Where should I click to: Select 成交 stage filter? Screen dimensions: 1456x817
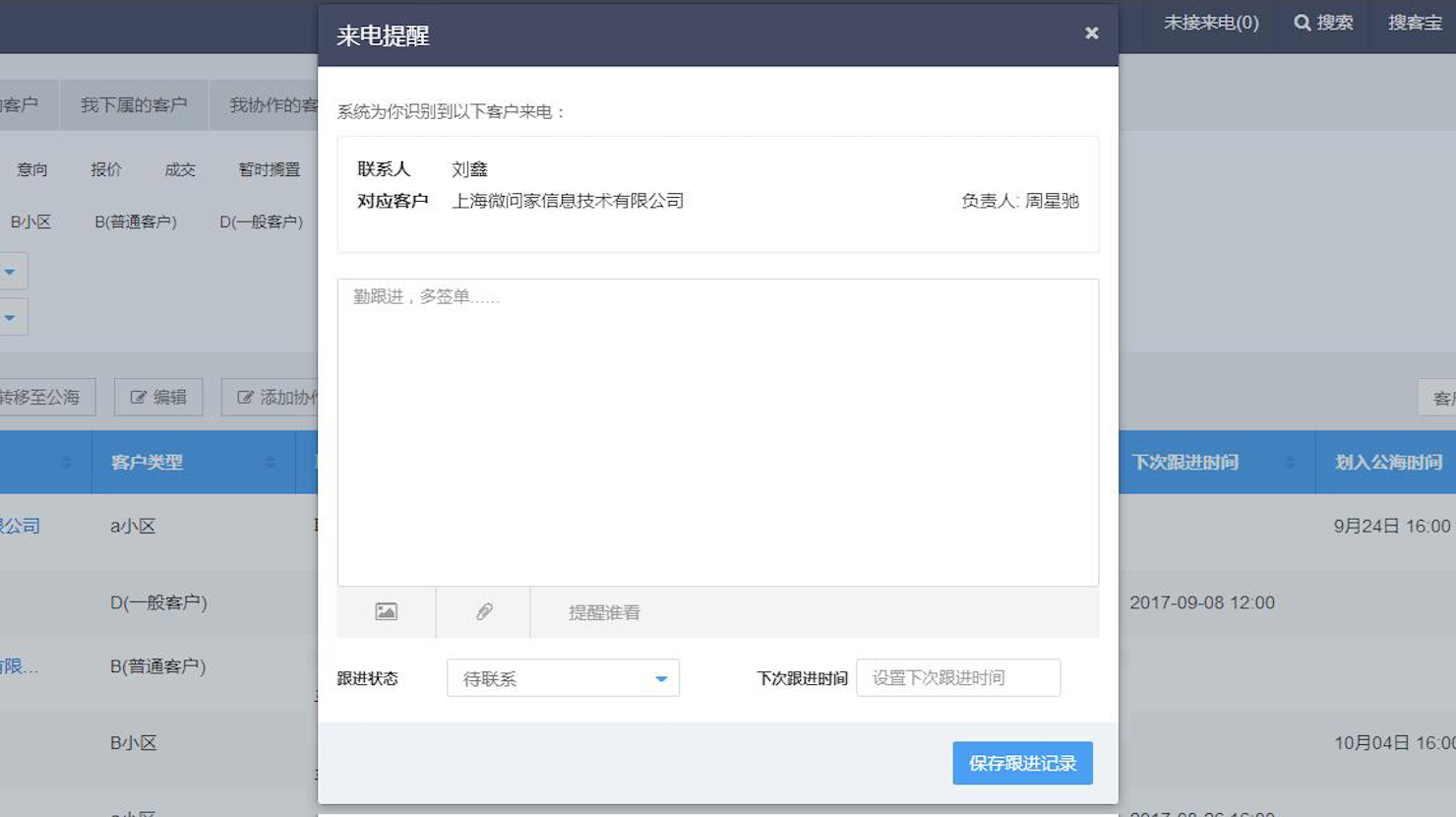click(x=179, y=169)
